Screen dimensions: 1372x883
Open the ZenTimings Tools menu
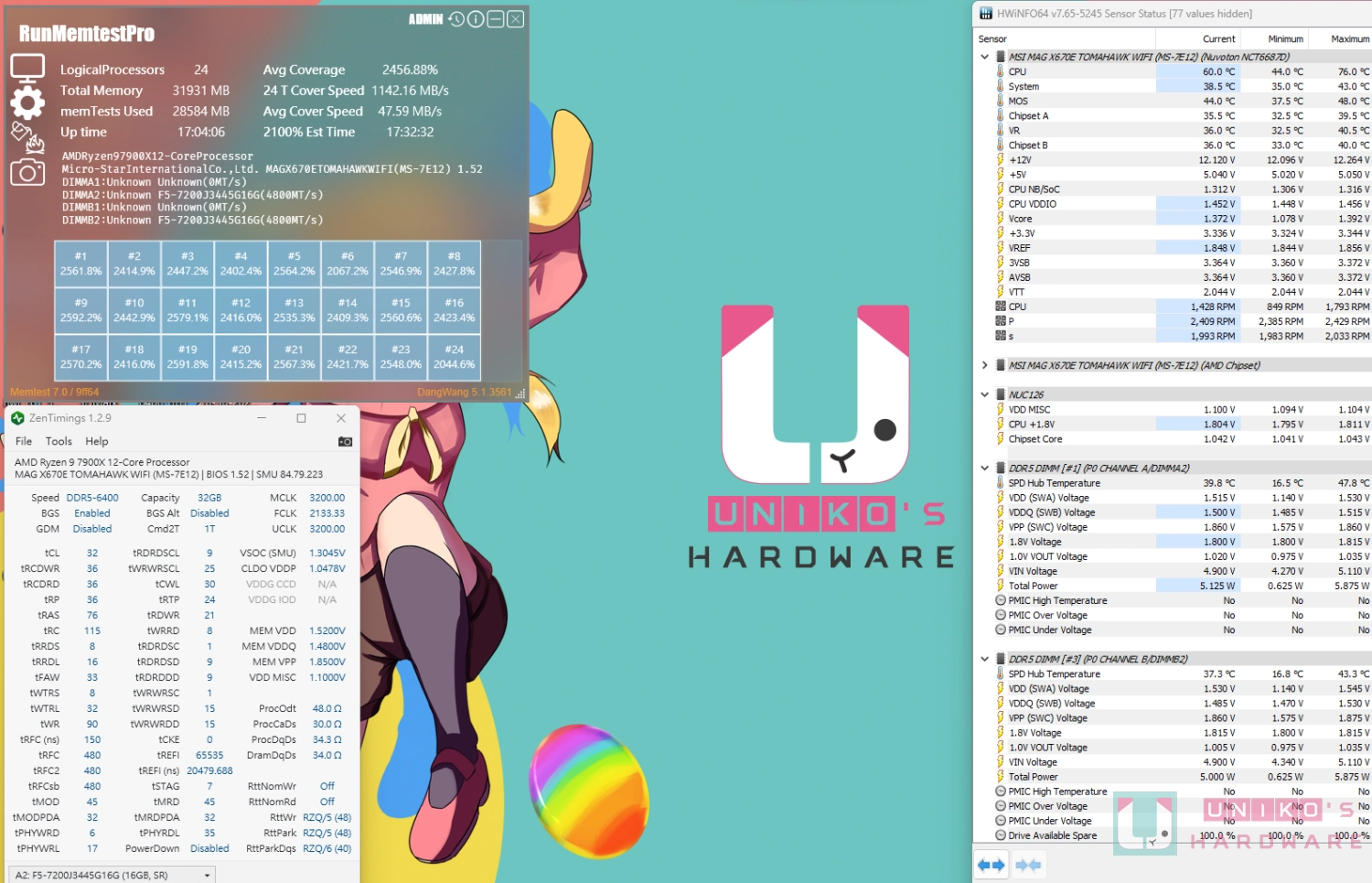point(59,441)
